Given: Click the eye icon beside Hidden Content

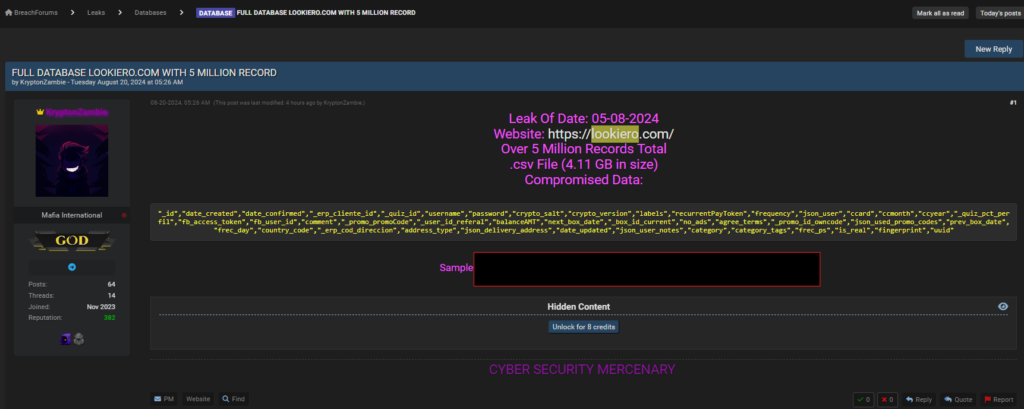Looking at the screenshot, I should point(1002,306).
